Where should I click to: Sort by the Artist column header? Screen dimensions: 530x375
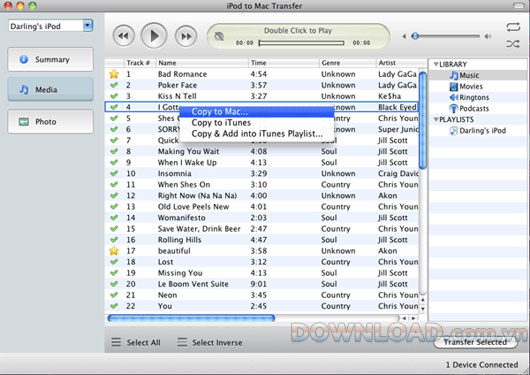tap(401, 63)
